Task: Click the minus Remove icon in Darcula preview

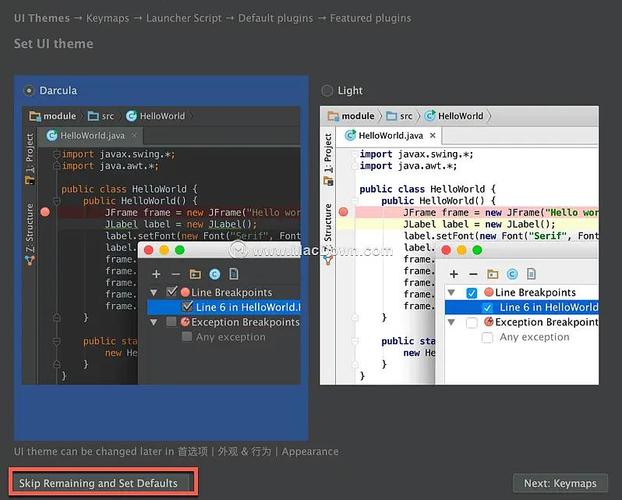Action: pyautogui.click(x=175, y=274)
